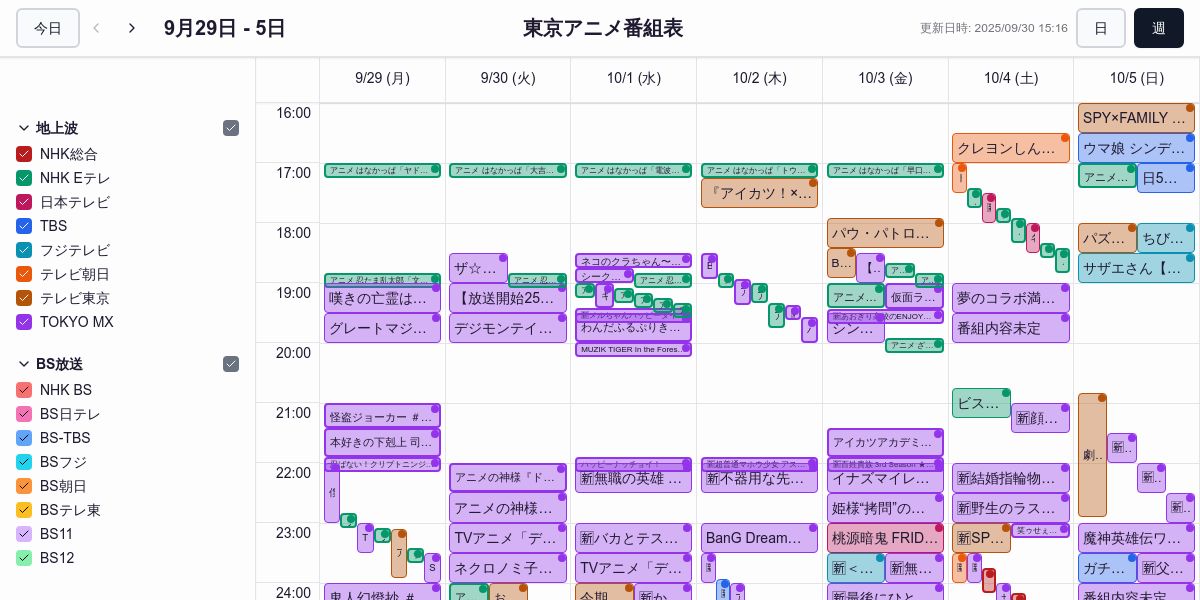Toggle all BS放送 channels checkbox
1200x600 pixels.
[231, 364]
